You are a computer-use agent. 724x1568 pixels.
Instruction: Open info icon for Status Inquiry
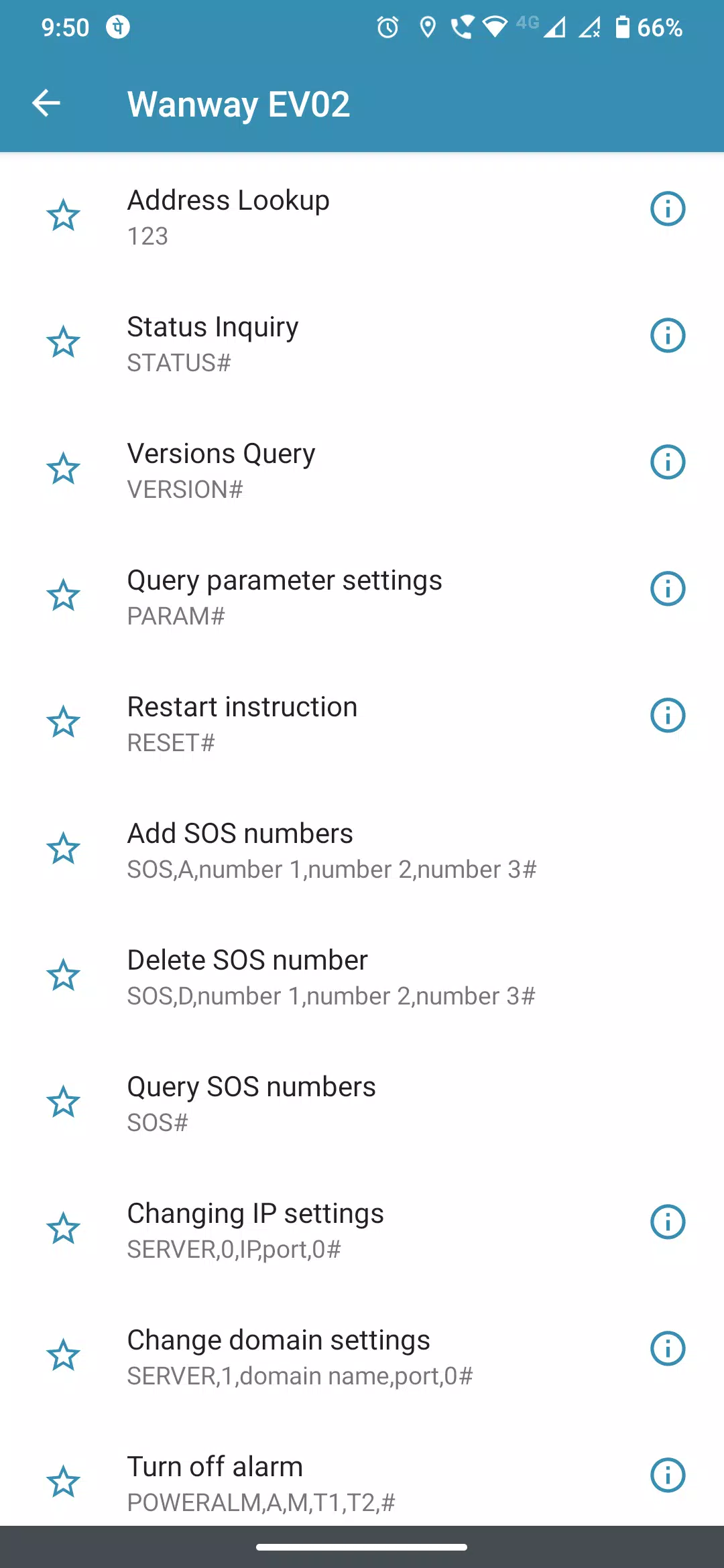[x=668, y=335]
